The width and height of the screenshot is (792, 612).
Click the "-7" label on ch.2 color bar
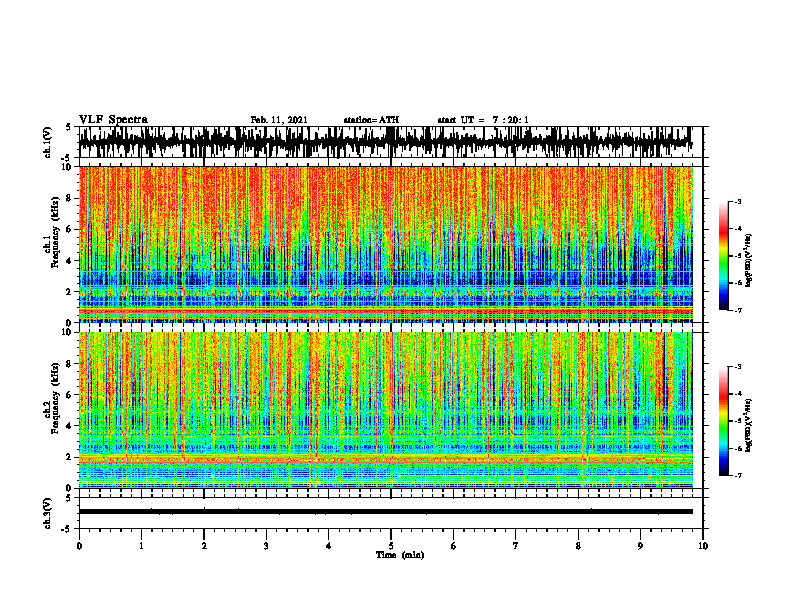pos(738,475)
